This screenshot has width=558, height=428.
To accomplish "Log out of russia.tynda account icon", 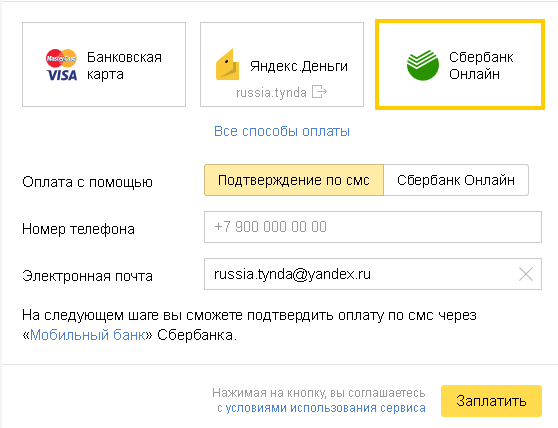I will pos(319,91).
